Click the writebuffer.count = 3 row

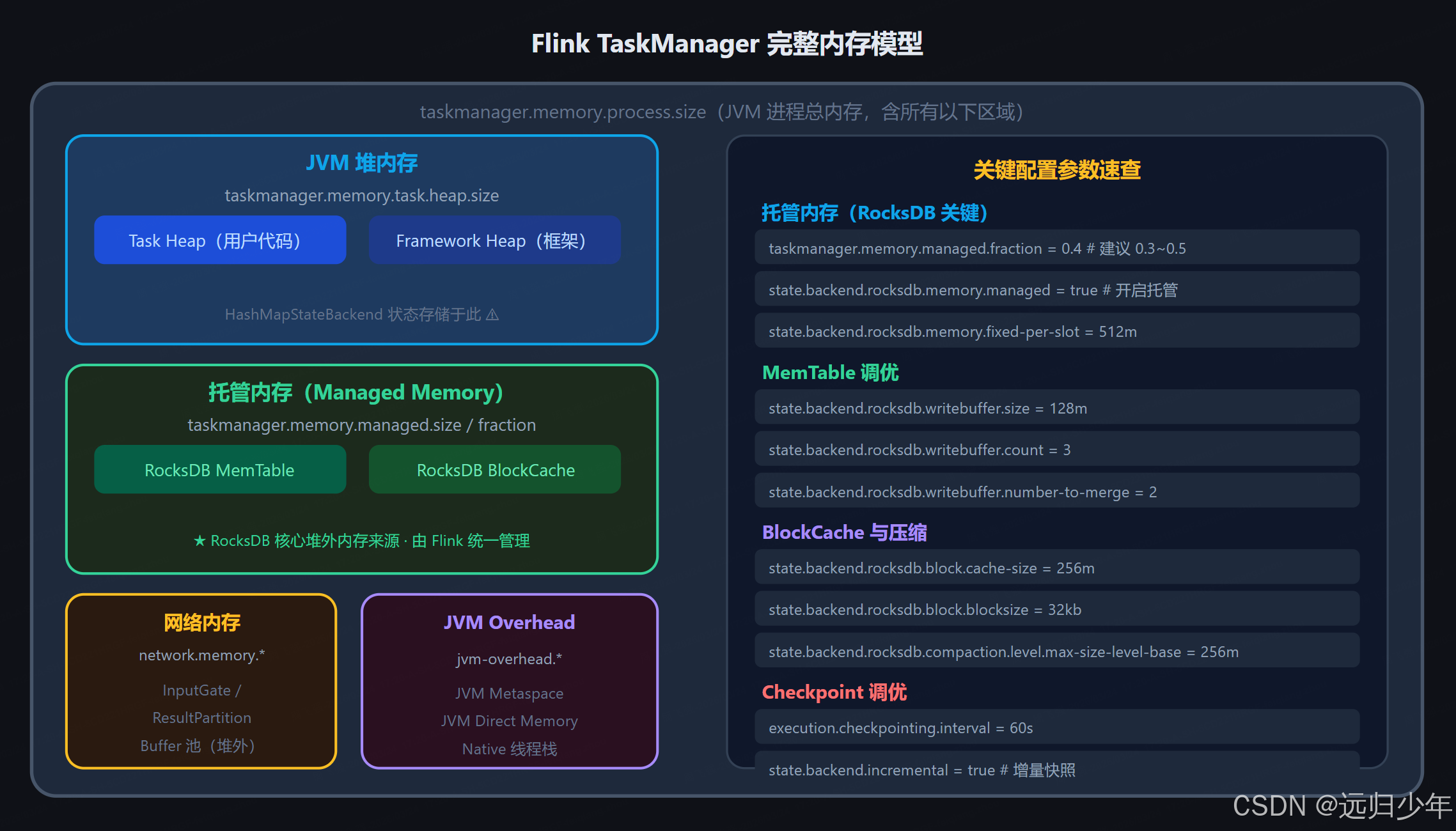[1056, 449]
